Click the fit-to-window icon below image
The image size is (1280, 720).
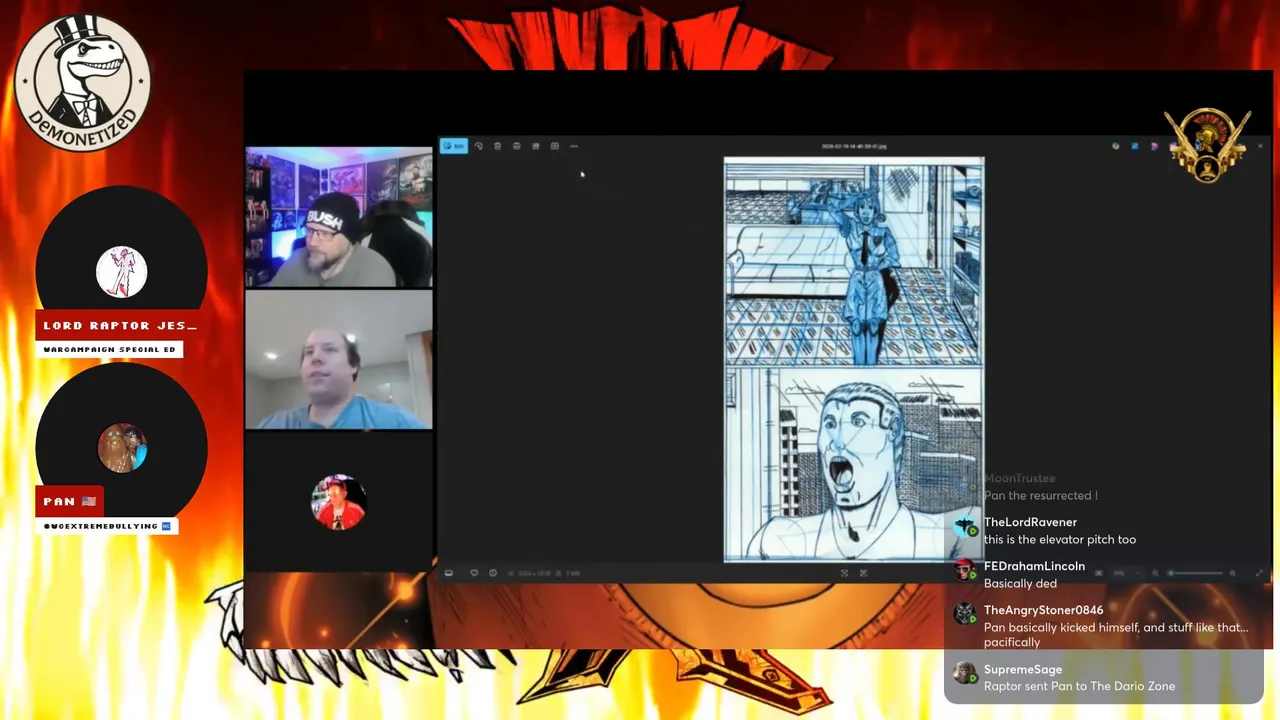point(844,573)
